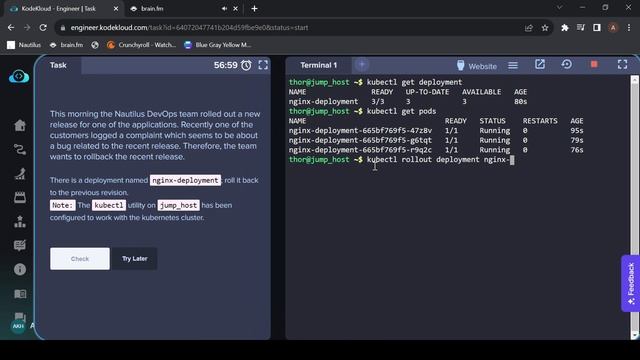Screen dimensions: 640x360
Task: Open the Blue Gray Yellow bookmark
Action: tap(218, 45)
